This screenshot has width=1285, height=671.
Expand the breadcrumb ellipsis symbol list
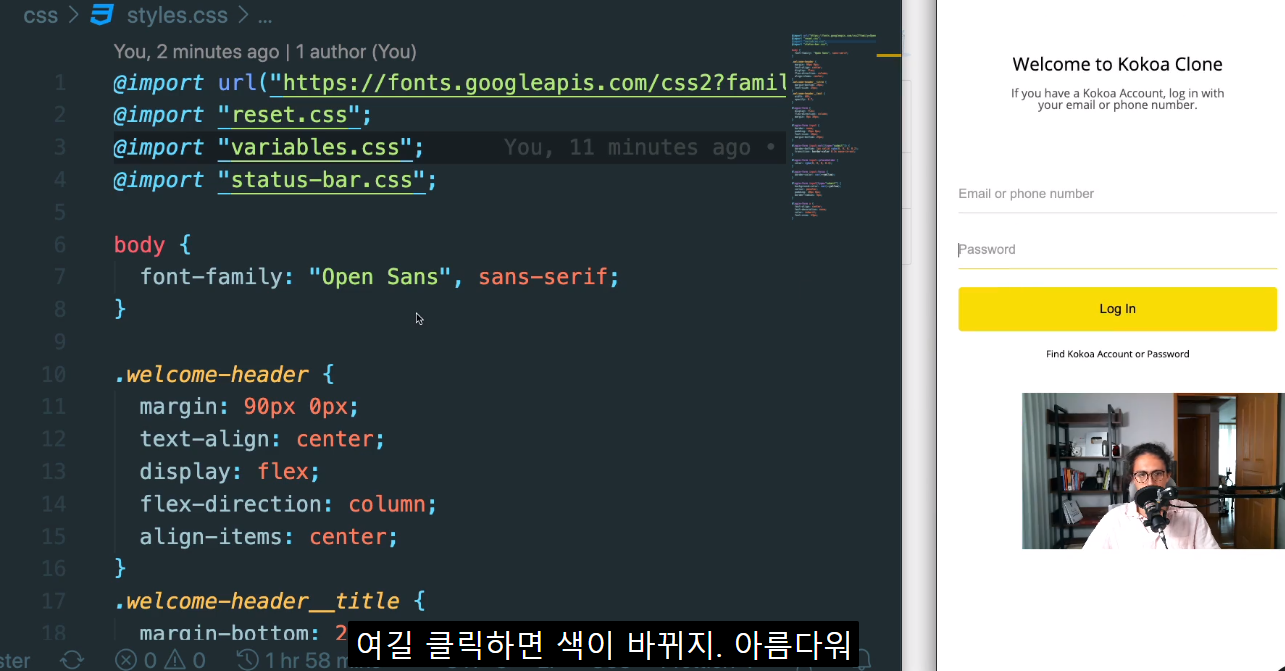click(265, 17)
